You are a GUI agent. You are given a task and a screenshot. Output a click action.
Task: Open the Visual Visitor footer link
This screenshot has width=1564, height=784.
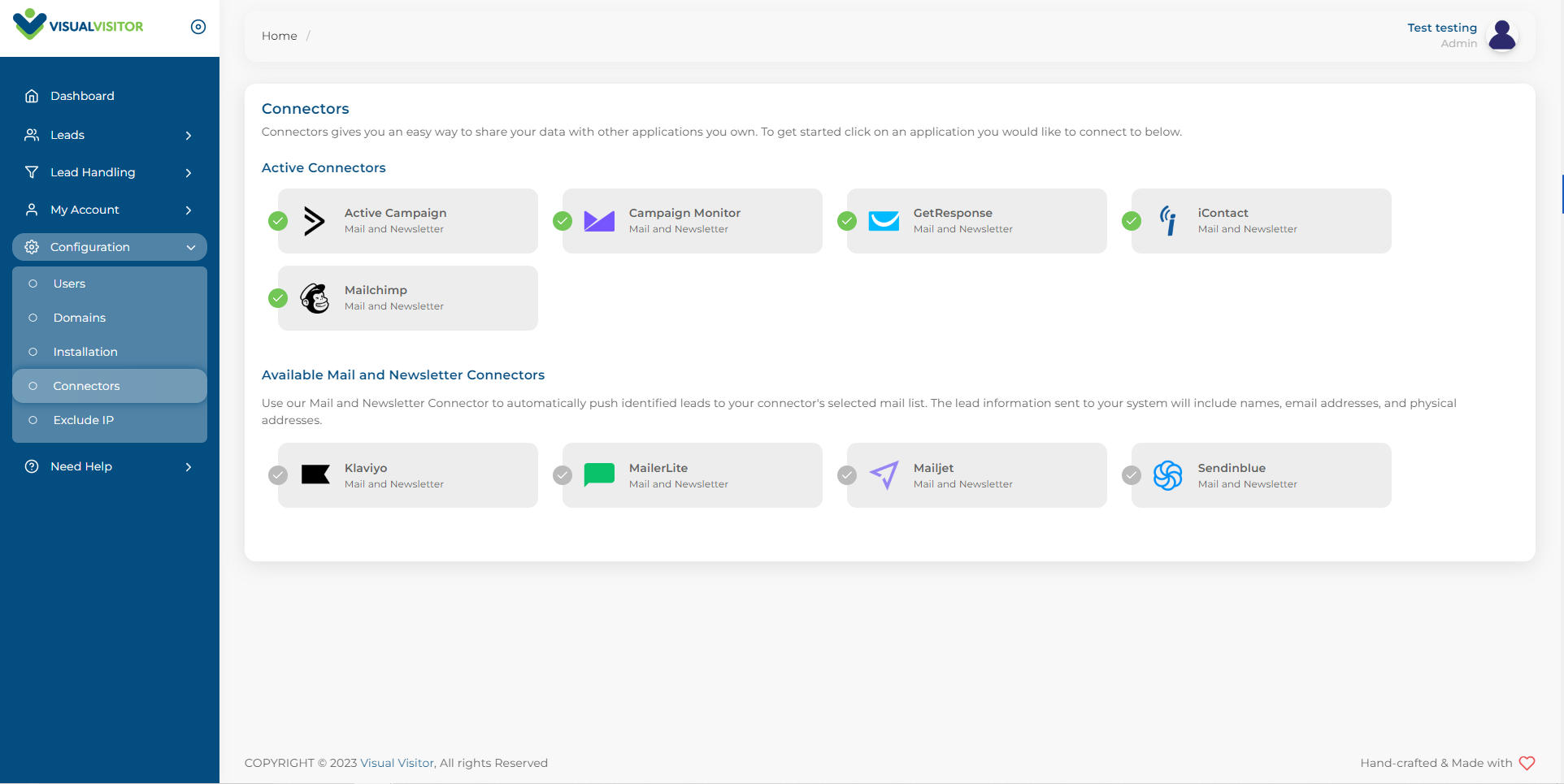(398, 763)
